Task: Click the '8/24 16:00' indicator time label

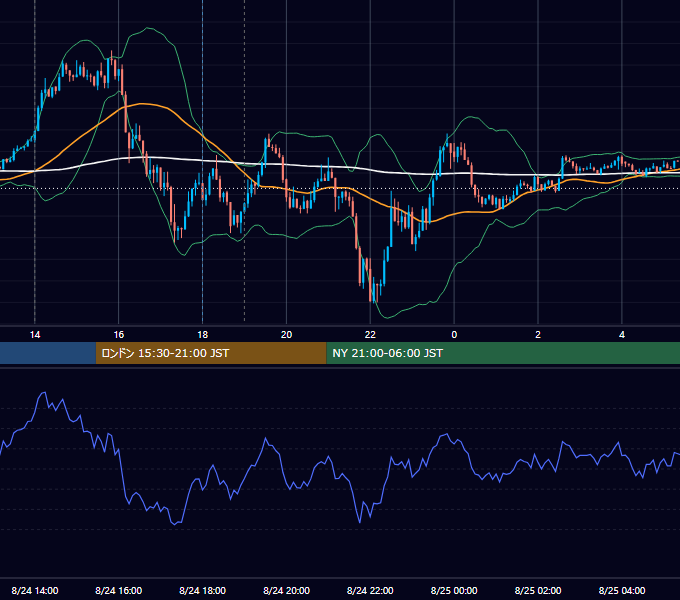Action: 118,590
